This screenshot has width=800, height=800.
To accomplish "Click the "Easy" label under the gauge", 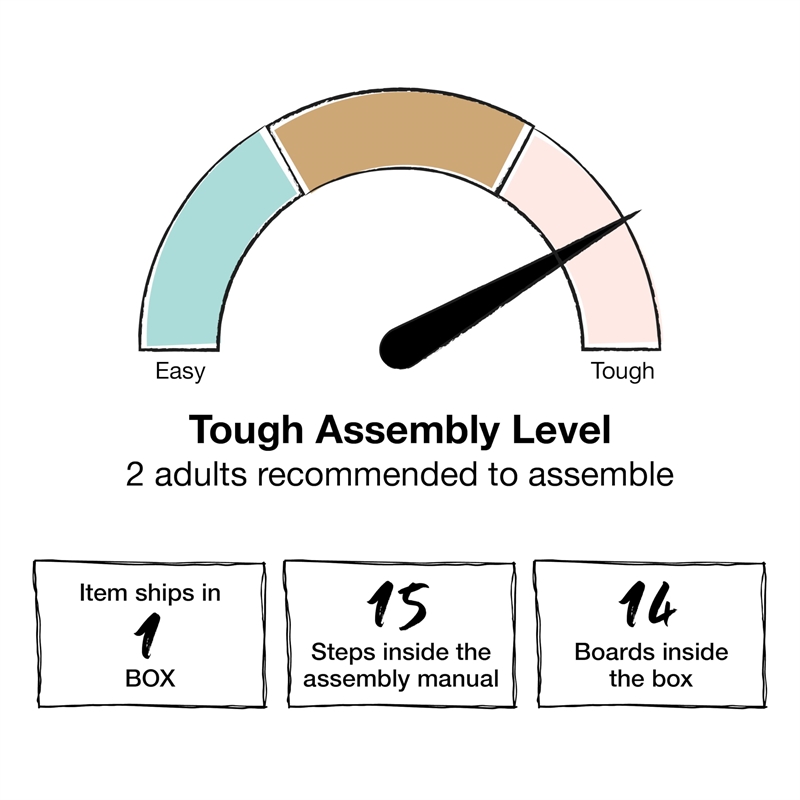I will tap(180, 372).
